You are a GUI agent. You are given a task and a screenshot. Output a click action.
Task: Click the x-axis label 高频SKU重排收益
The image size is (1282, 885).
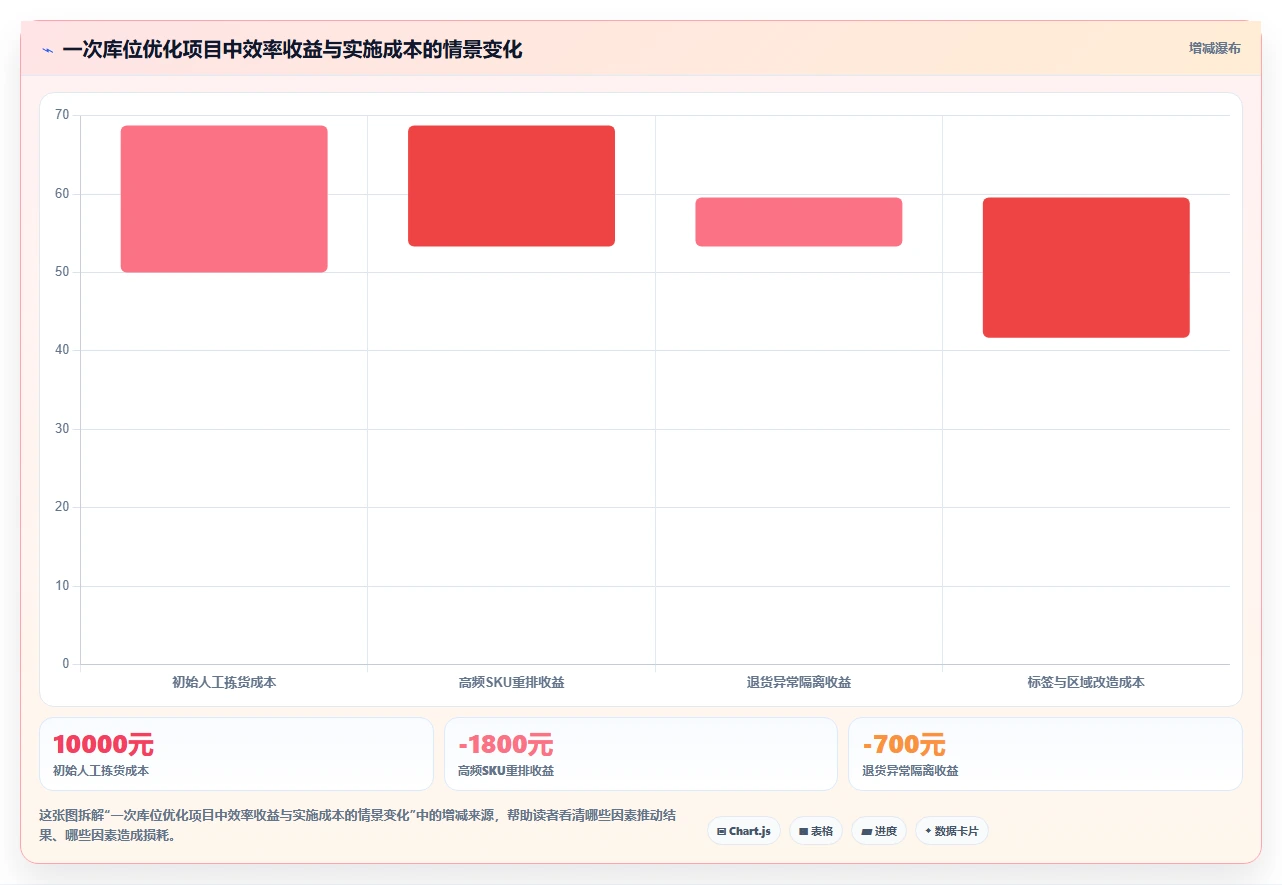511,683
